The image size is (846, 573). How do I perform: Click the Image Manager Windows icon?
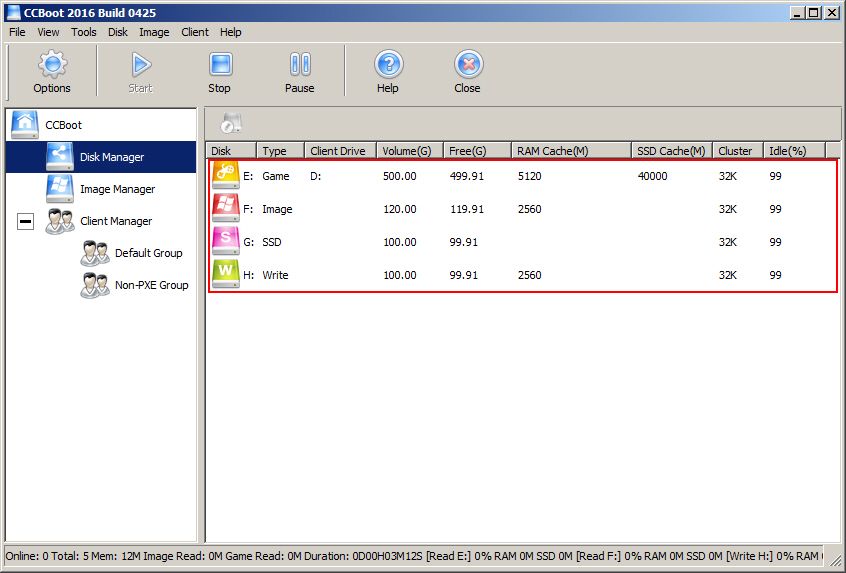[x=59, y=189]
